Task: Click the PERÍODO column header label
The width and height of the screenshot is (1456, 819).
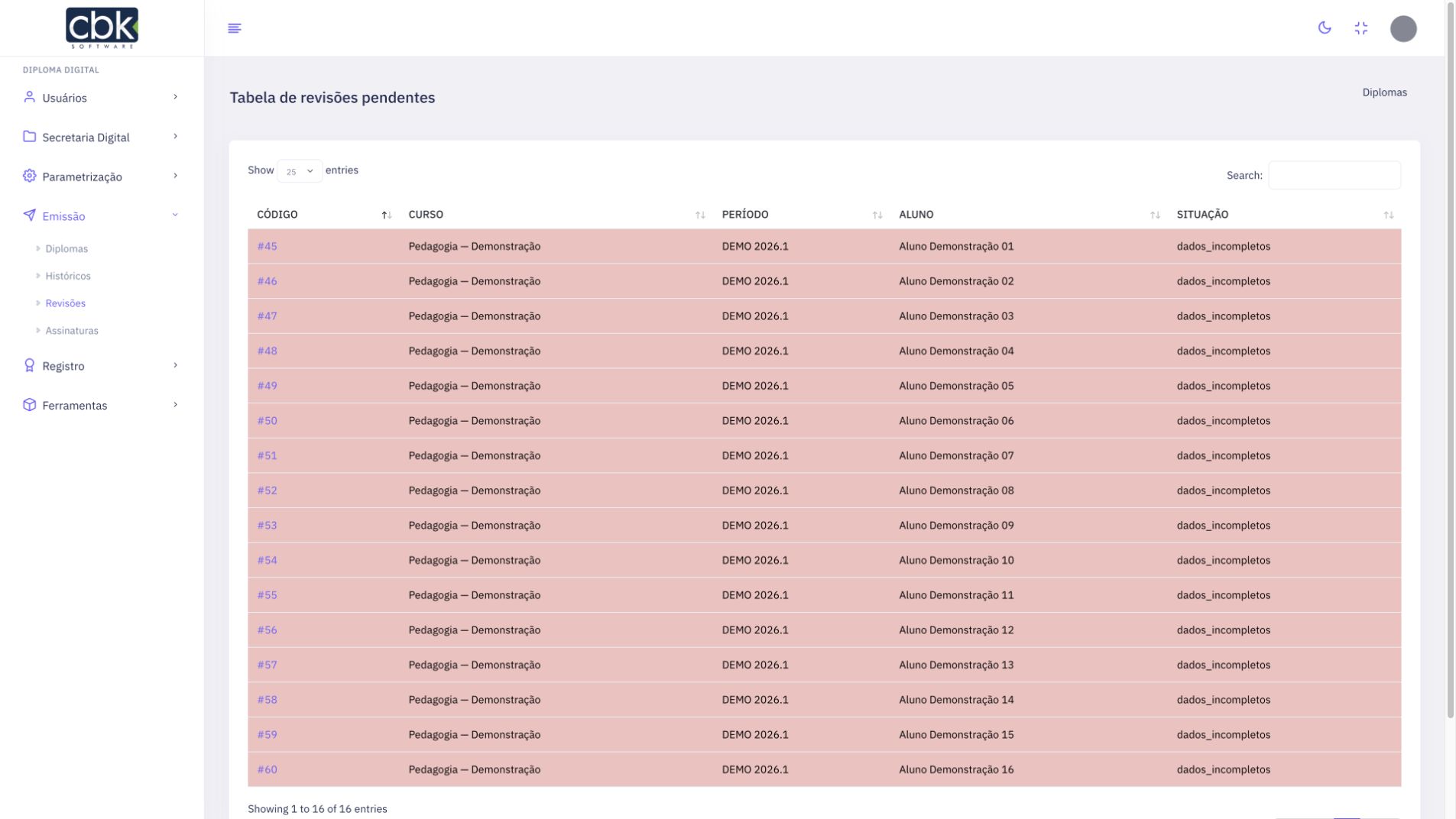Action: click(745, 215)
